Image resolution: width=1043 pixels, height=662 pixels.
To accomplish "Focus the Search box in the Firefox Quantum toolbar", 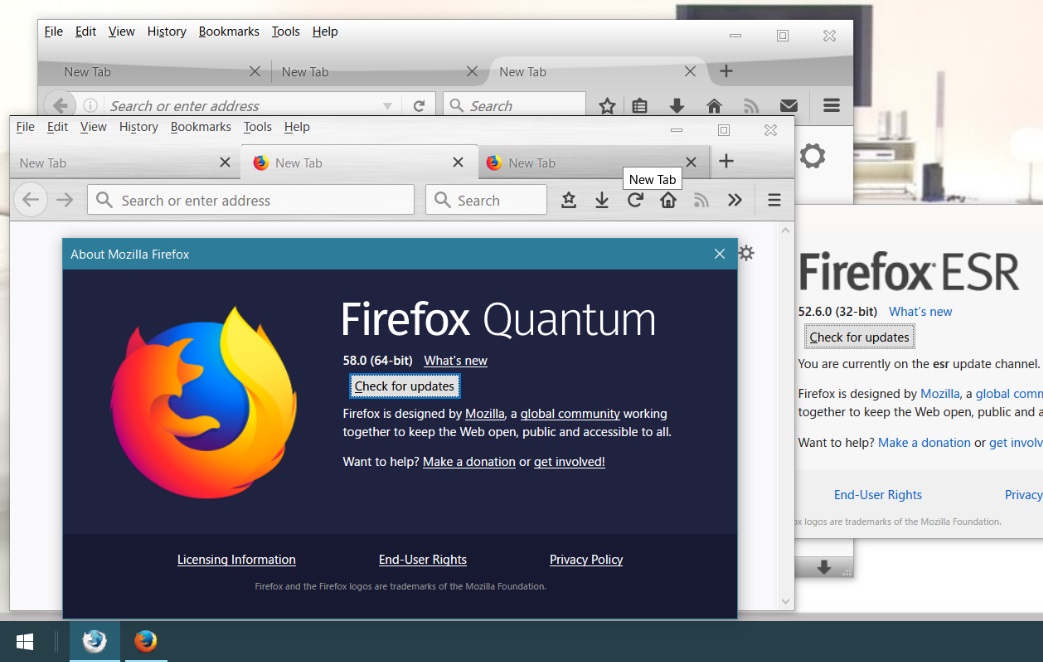I will [486, 200].
